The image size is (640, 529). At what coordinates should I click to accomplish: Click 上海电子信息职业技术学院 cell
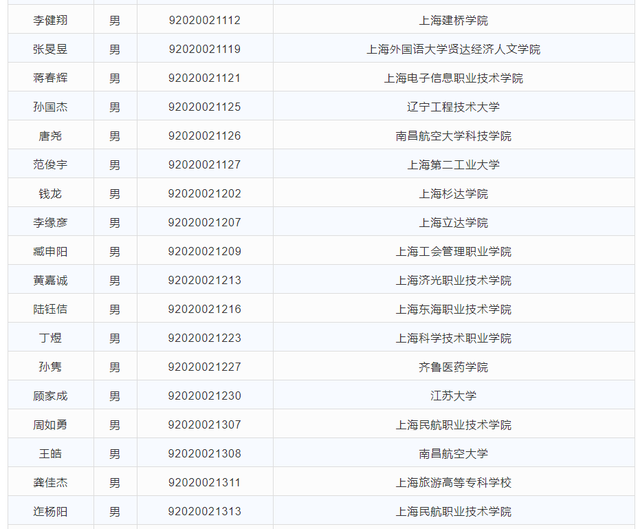click(453, 78)
